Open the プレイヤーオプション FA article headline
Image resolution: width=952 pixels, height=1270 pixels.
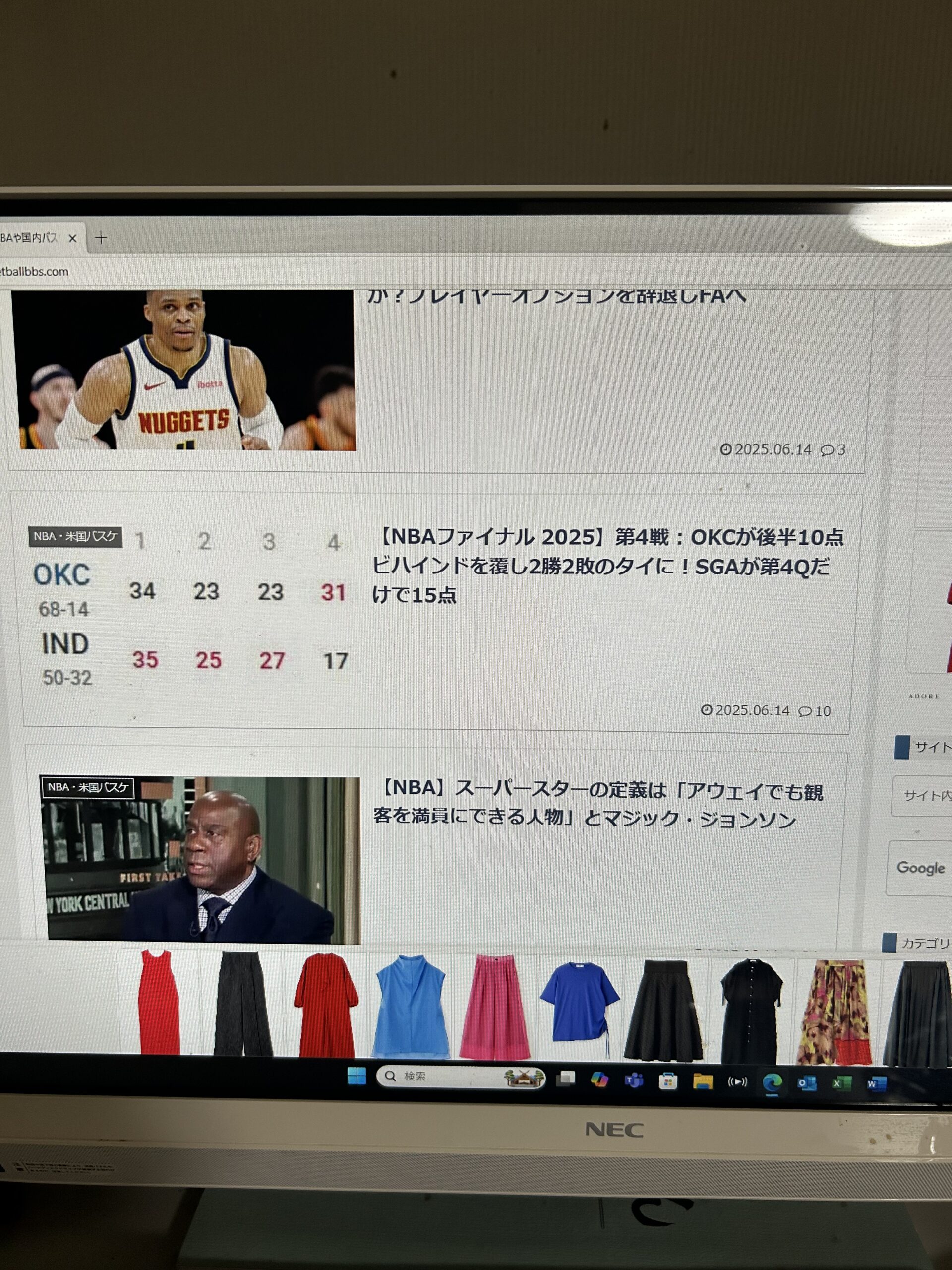(x=557, y=296)
